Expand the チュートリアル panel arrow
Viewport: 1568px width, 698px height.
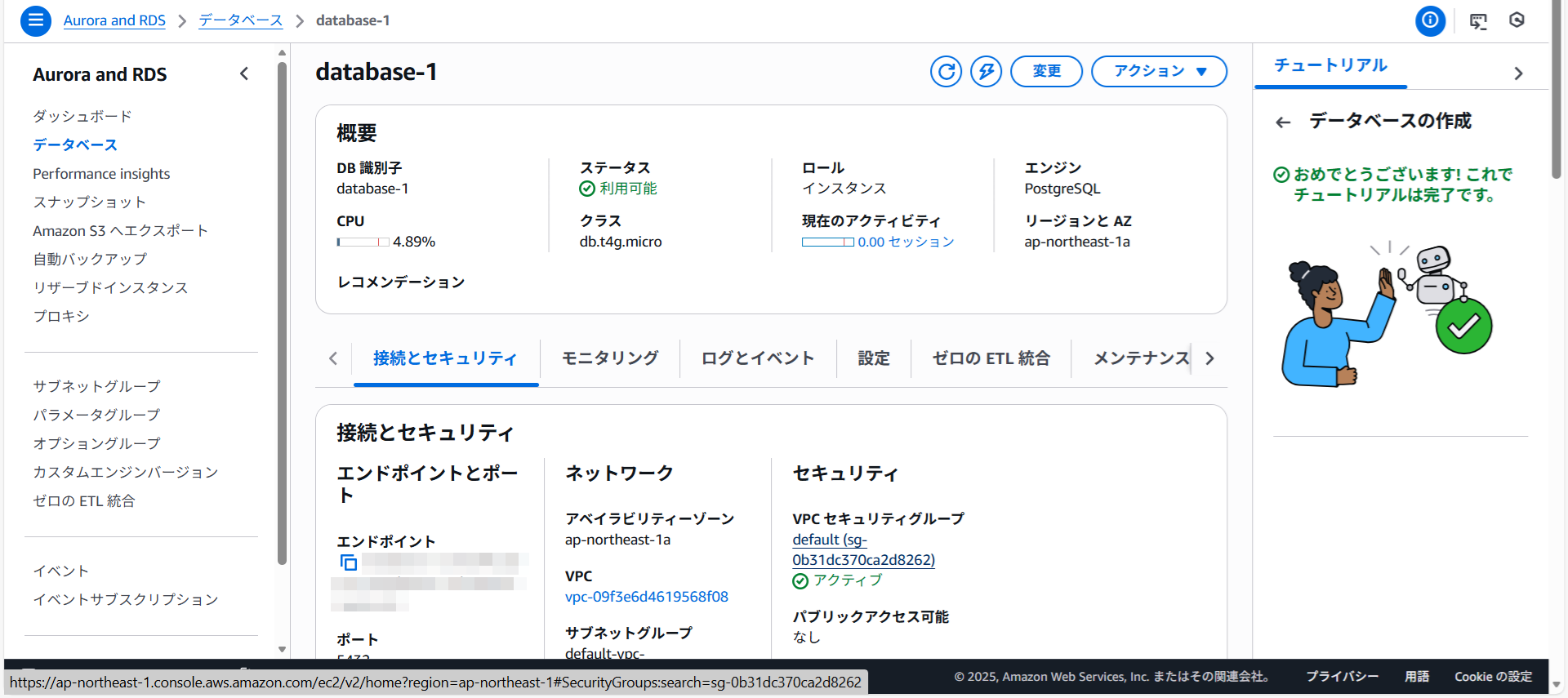1518,73
